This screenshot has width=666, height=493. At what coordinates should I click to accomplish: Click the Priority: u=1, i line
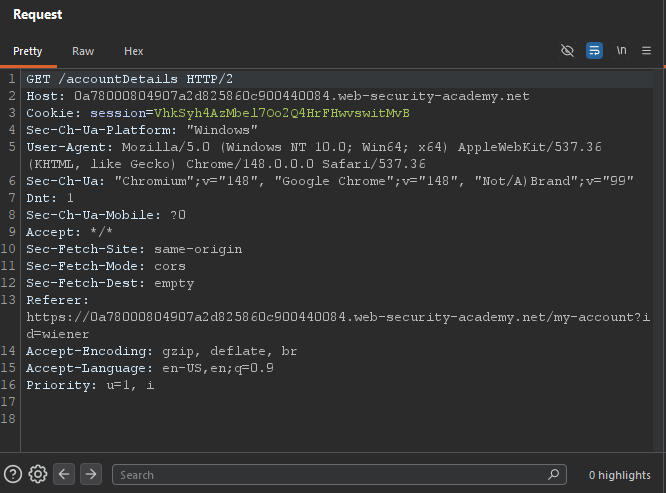pos(90,385)
